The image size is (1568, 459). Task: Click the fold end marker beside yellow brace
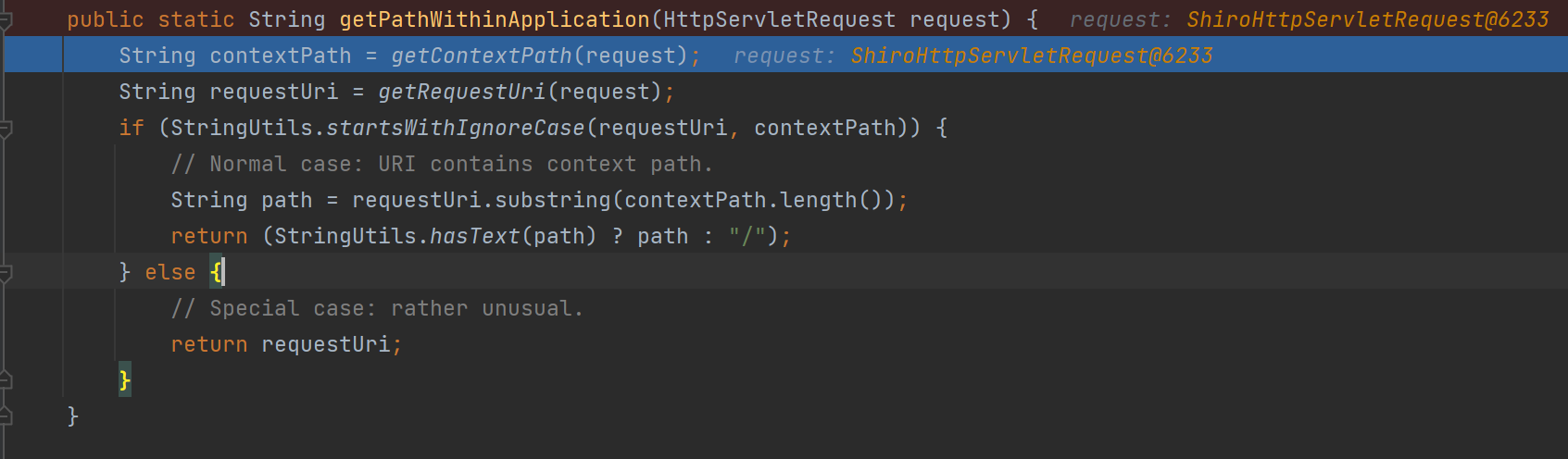tap(6, 380)
